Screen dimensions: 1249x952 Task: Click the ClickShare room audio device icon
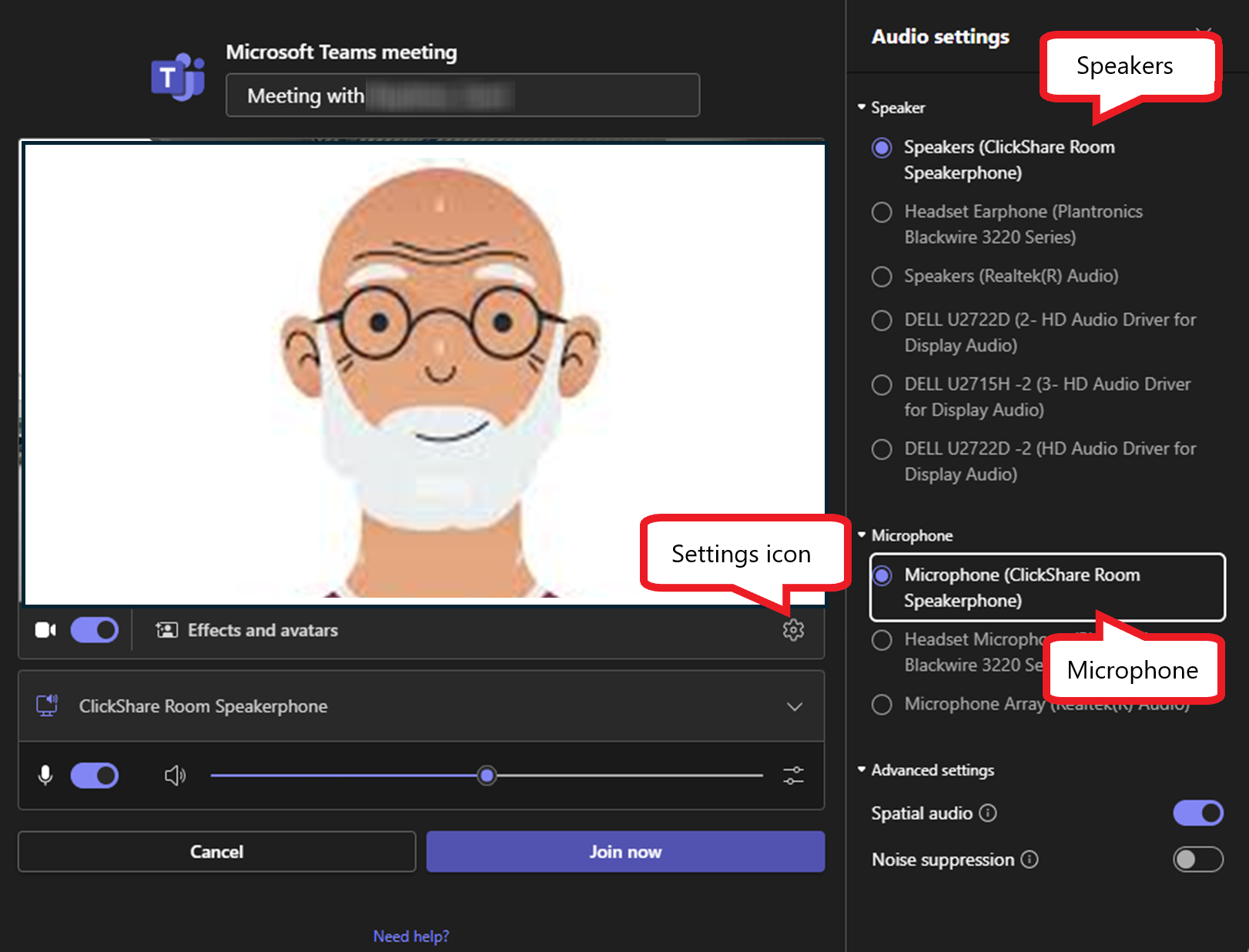pyautogui.click(x=47, y=706)
